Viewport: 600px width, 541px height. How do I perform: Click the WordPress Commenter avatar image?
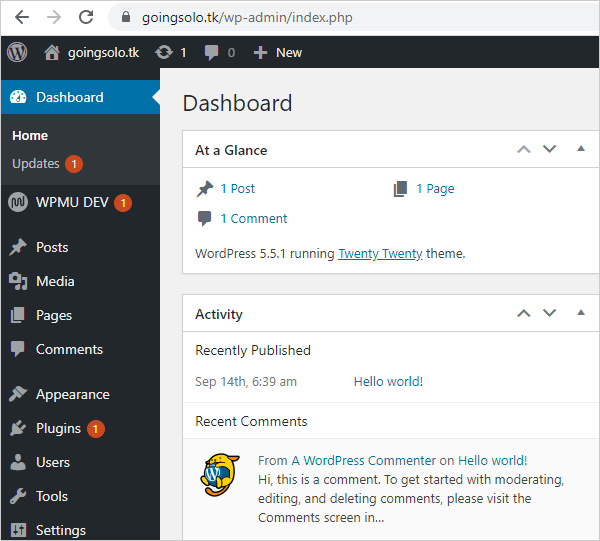pos(220,475)
